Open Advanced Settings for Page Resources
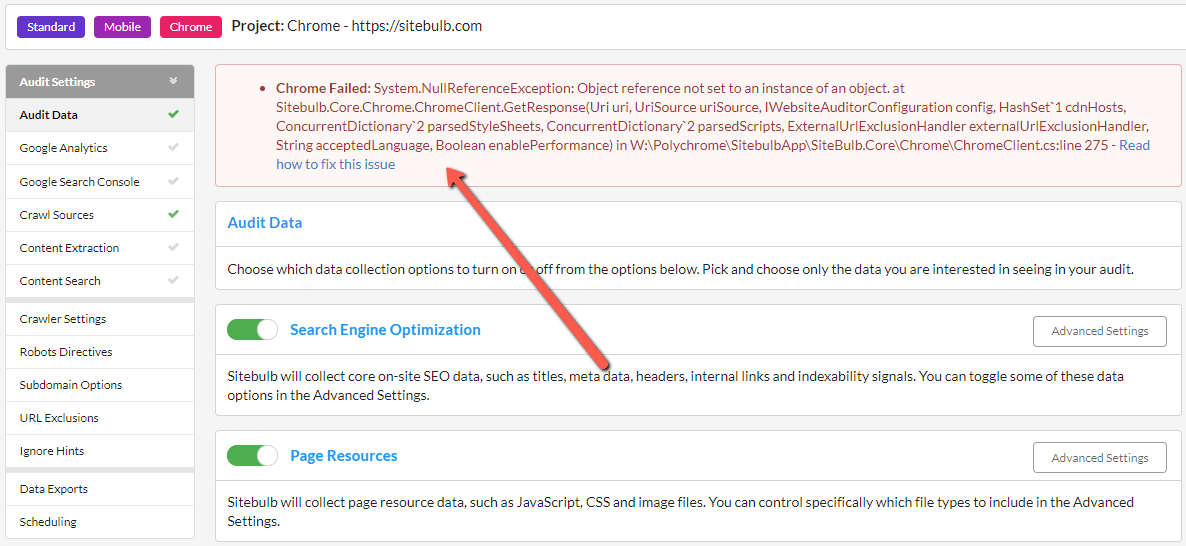The width and height of the screenshot is (1186, 546). point(1100,458)
